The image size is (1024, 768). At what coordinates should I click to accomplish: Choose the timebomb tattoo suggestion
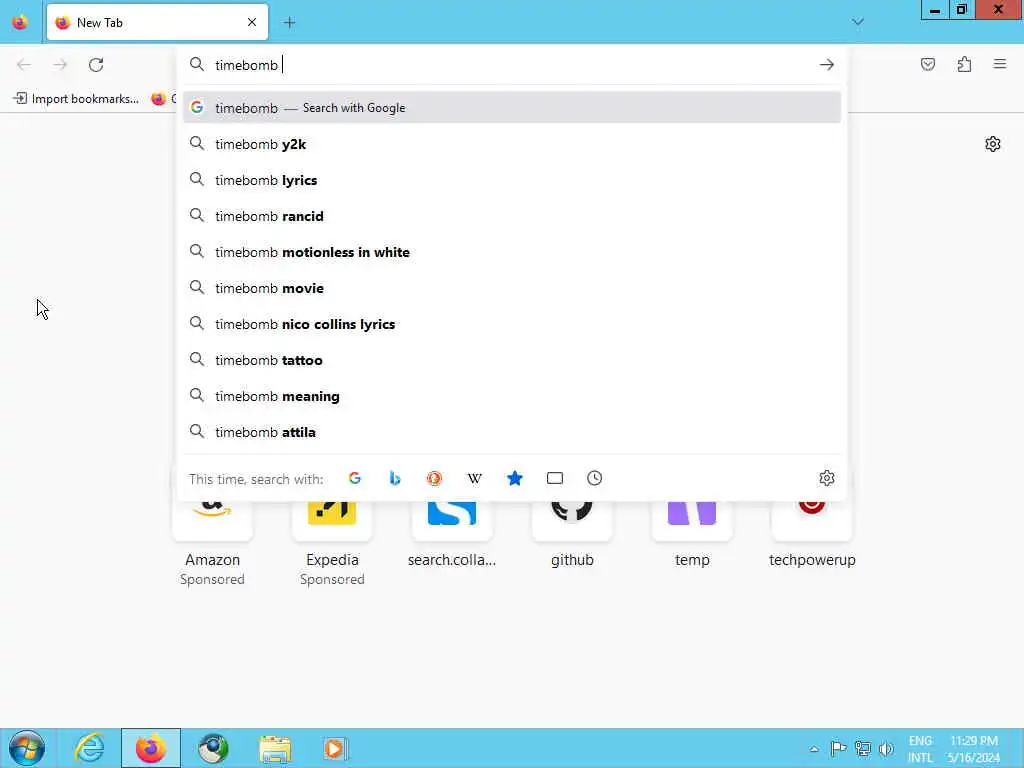512,359
